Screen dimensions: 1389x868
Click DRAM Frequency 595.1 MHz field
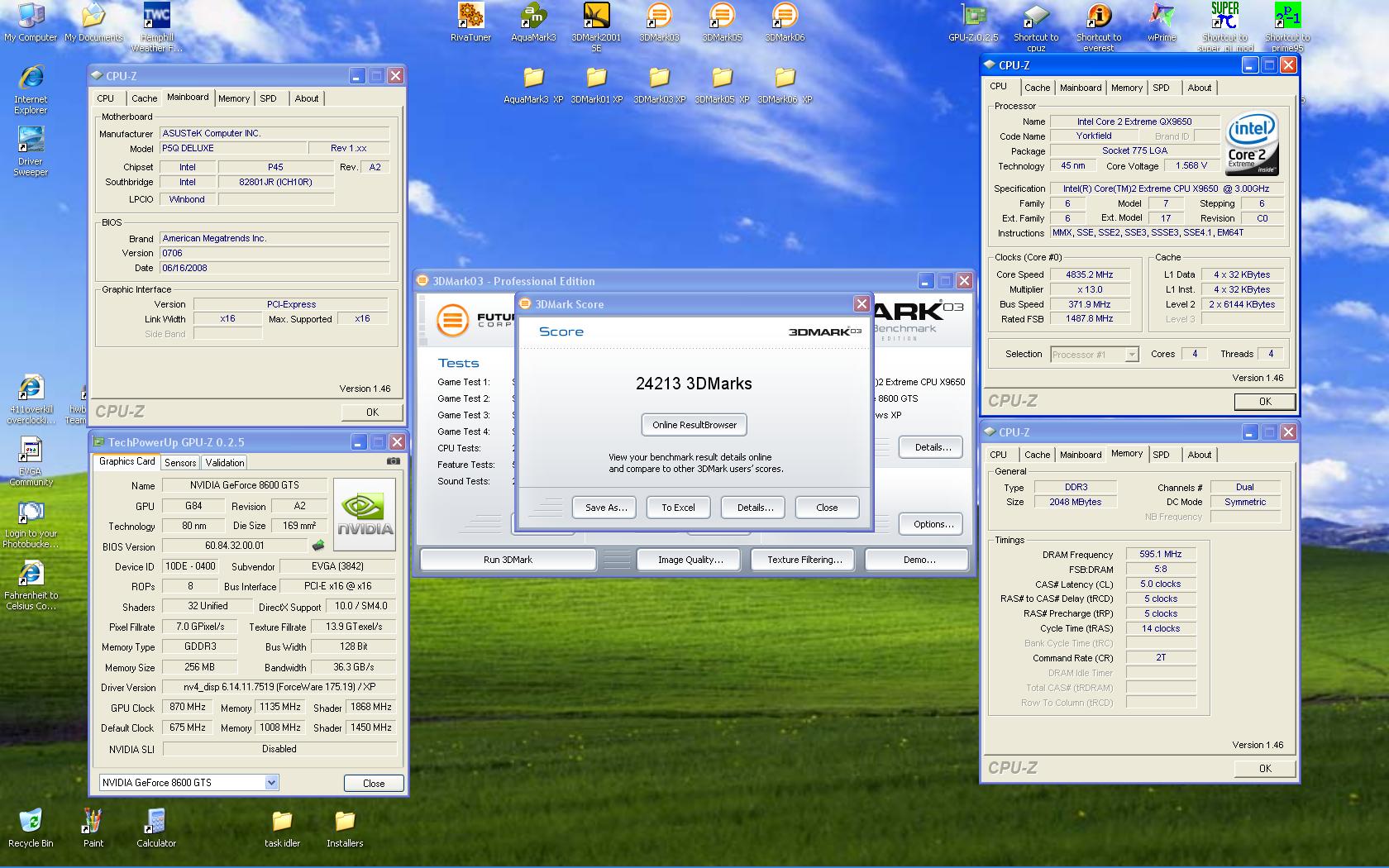tap(1160, 555)
